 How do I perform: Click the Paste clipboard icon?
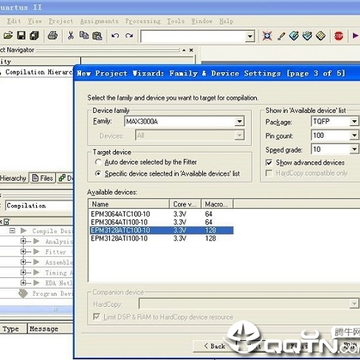coord(97,36)
